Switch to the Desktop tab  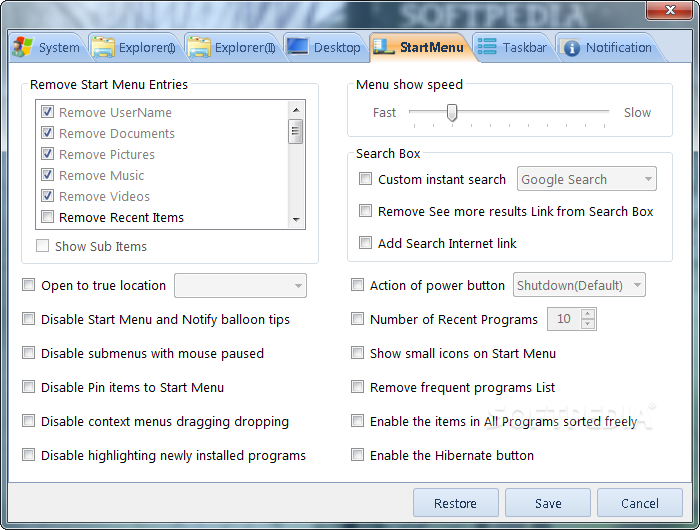pyautogui.click(x=325, y=47)
